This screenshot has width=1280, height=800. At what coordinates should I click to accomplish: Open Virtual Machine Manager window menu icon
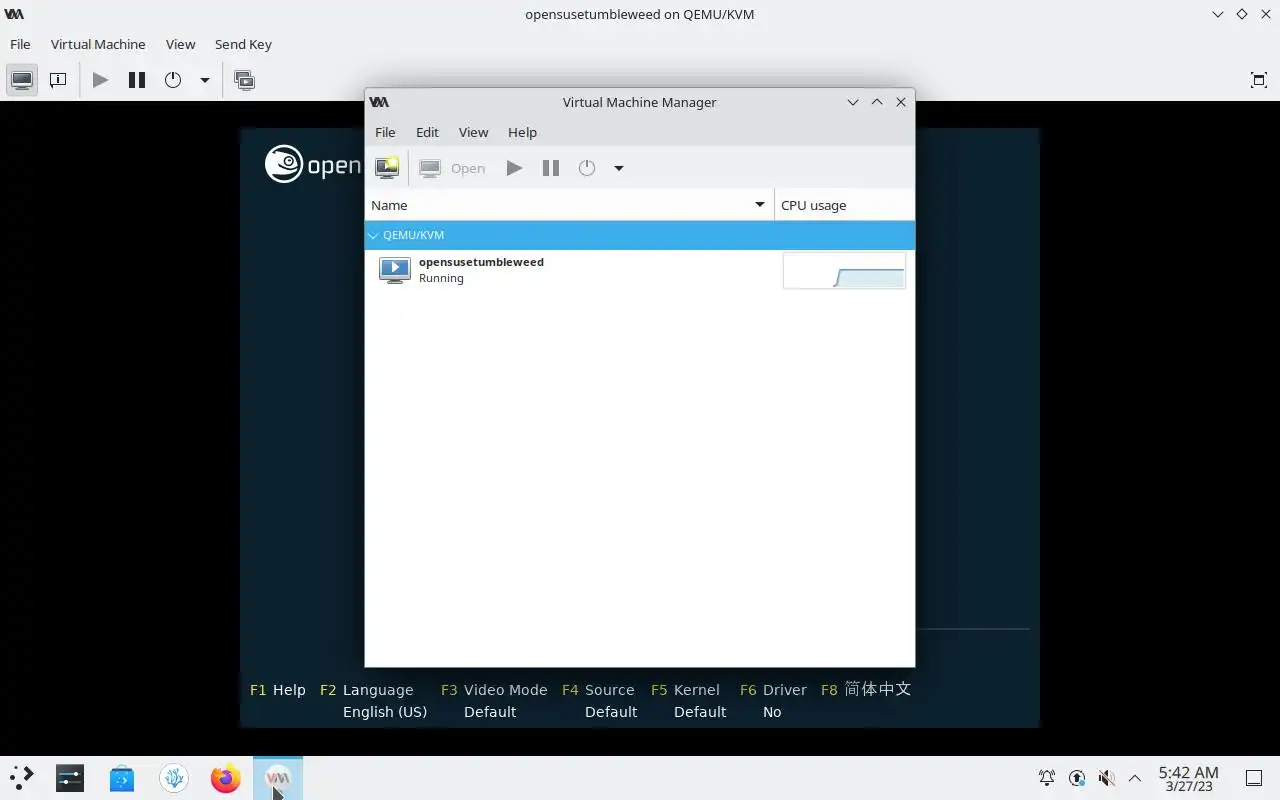coord(379,102)
